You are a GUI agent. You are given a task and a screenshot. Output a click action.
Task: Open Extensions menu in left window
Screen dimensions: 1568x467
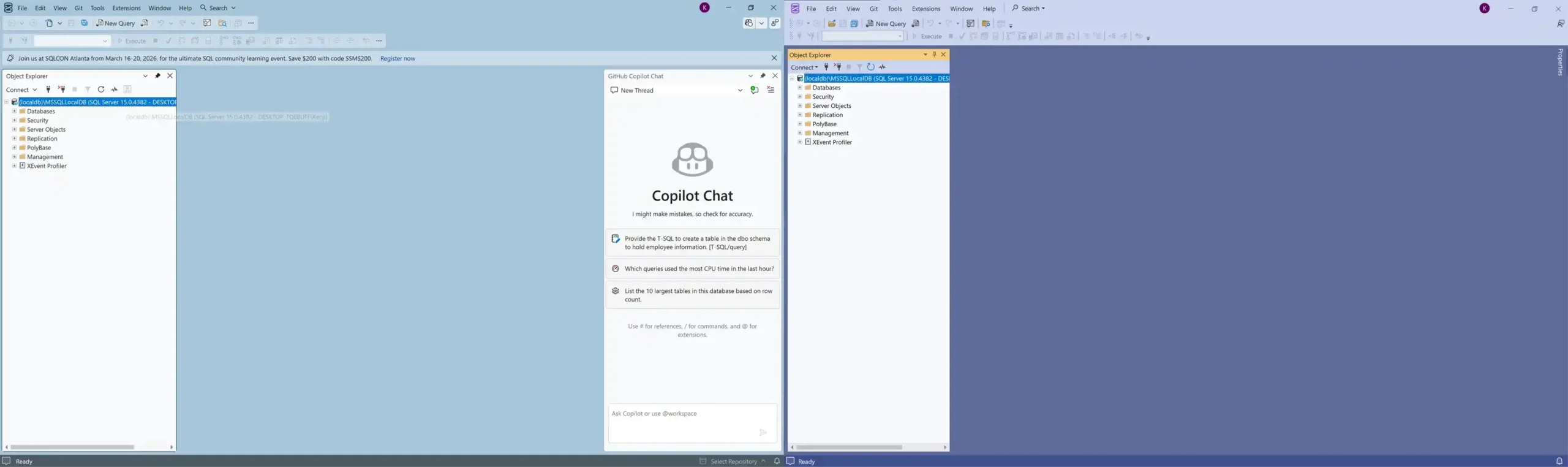(x=126, y=8)
